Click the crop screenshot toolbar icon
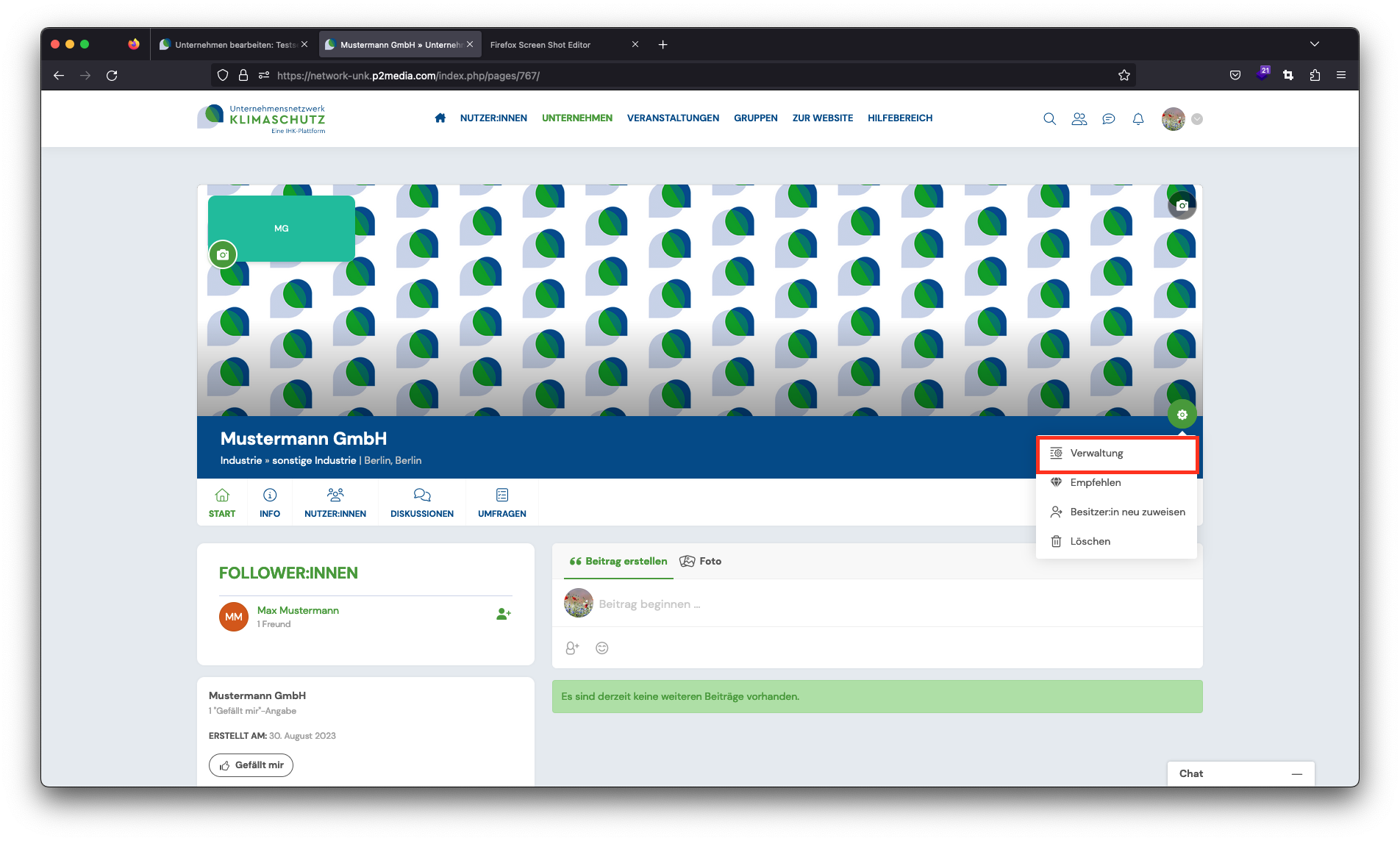Image resolution: width=1400 pixels, height=841 pixels. pos(1288,75)
